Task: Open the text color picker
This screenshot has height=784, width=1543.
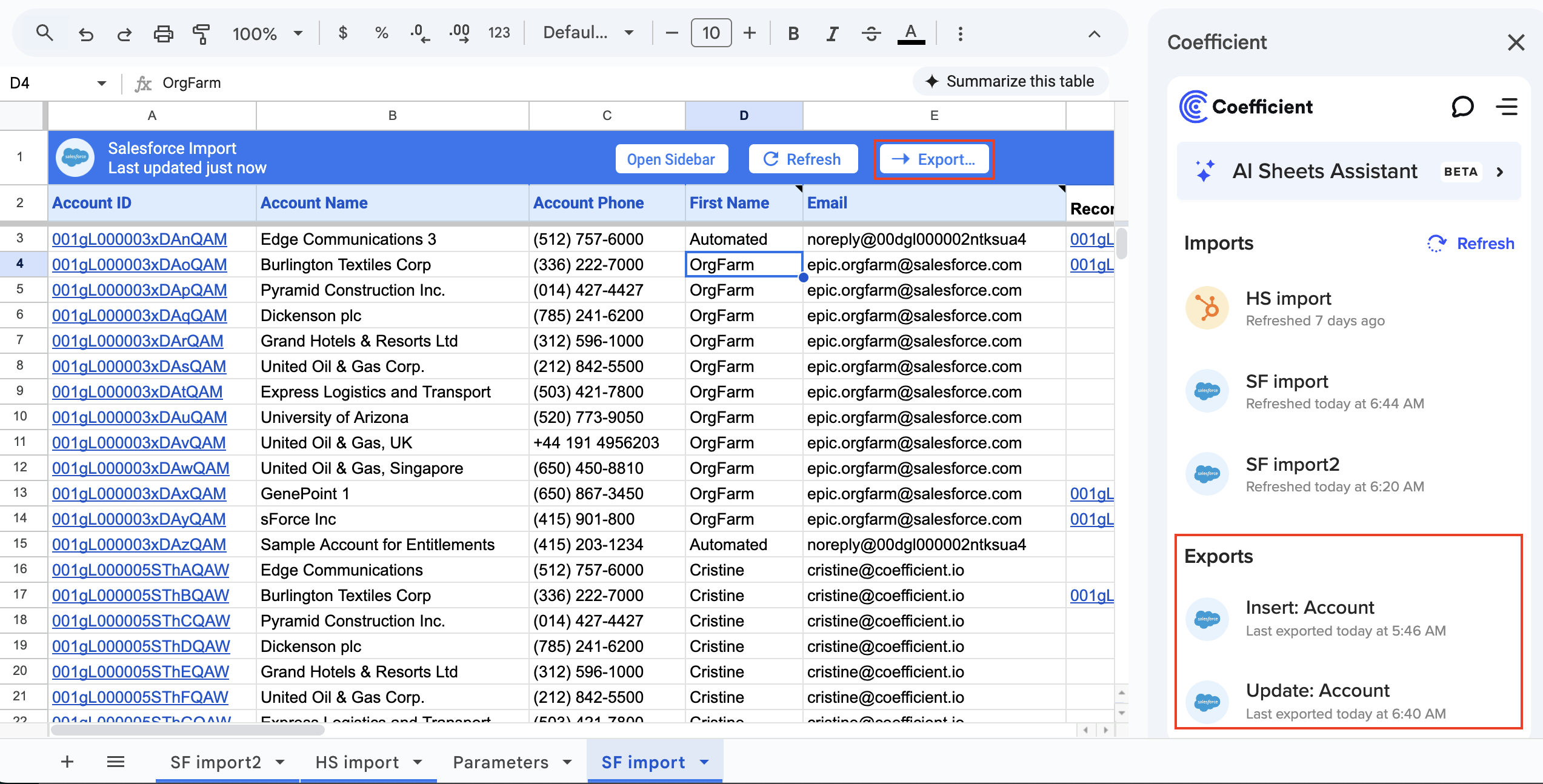Action: pyautogui.click(x=910, y=33)
